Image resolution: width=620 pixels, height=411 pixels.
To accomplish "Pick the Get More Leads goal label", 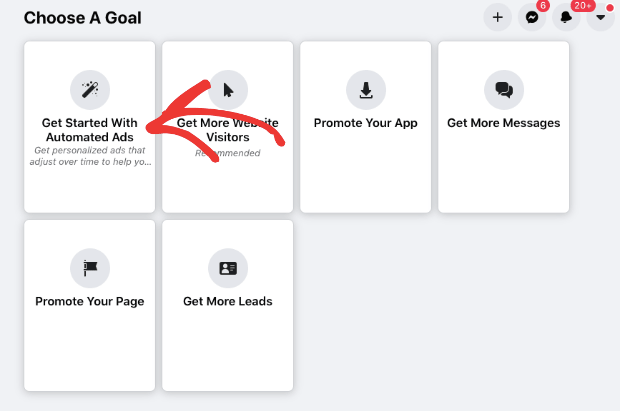I will [x=228, y=301].
